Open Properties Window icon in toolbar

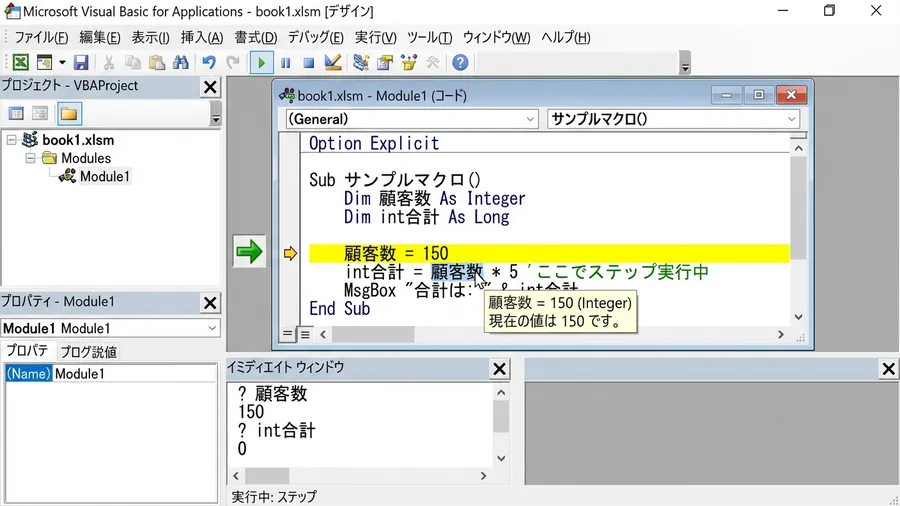(x=385, y=62)
